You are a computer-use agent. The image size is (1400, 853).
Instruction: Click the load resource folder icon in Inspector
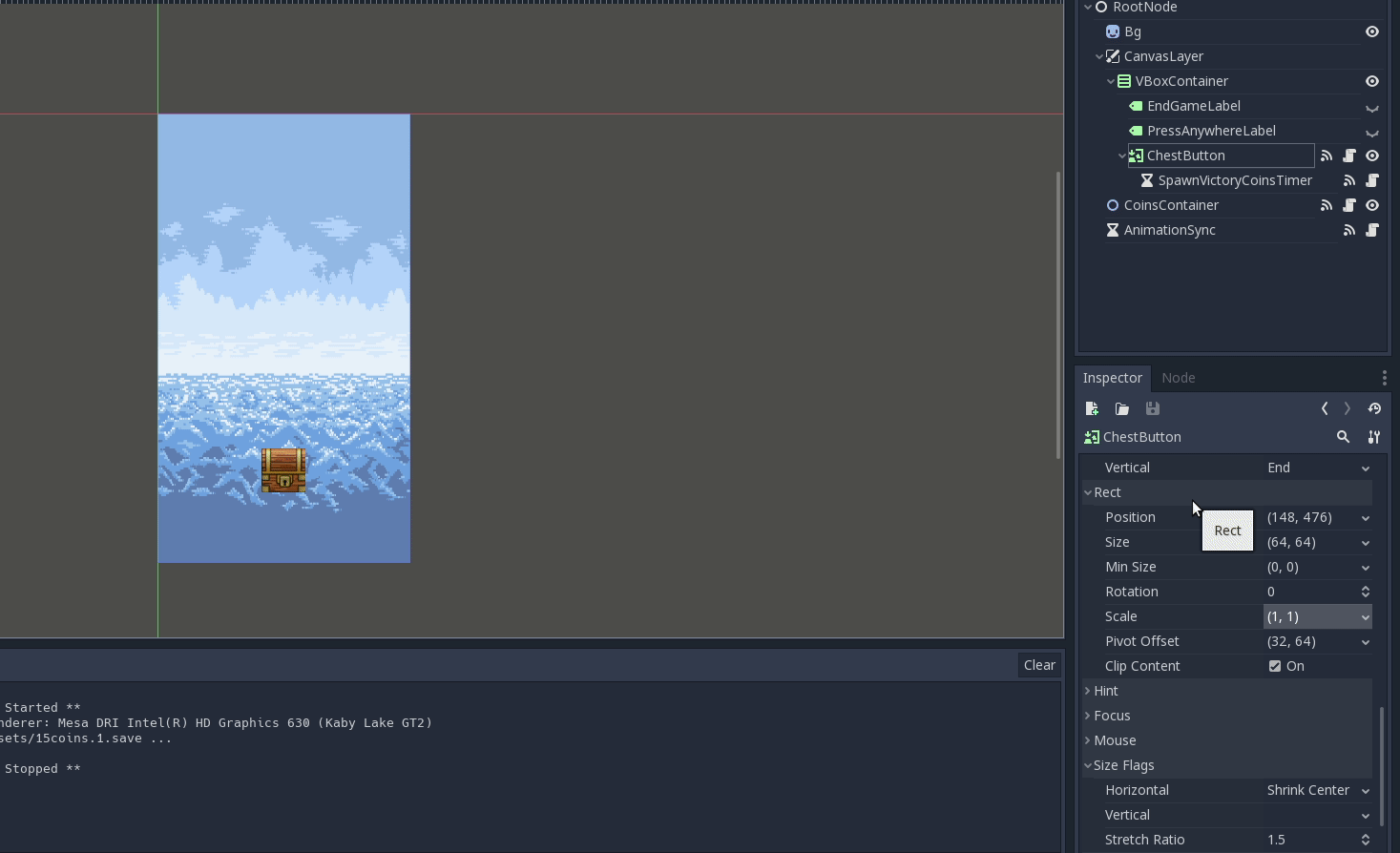pyautogui.click(x=1122, y=408)
